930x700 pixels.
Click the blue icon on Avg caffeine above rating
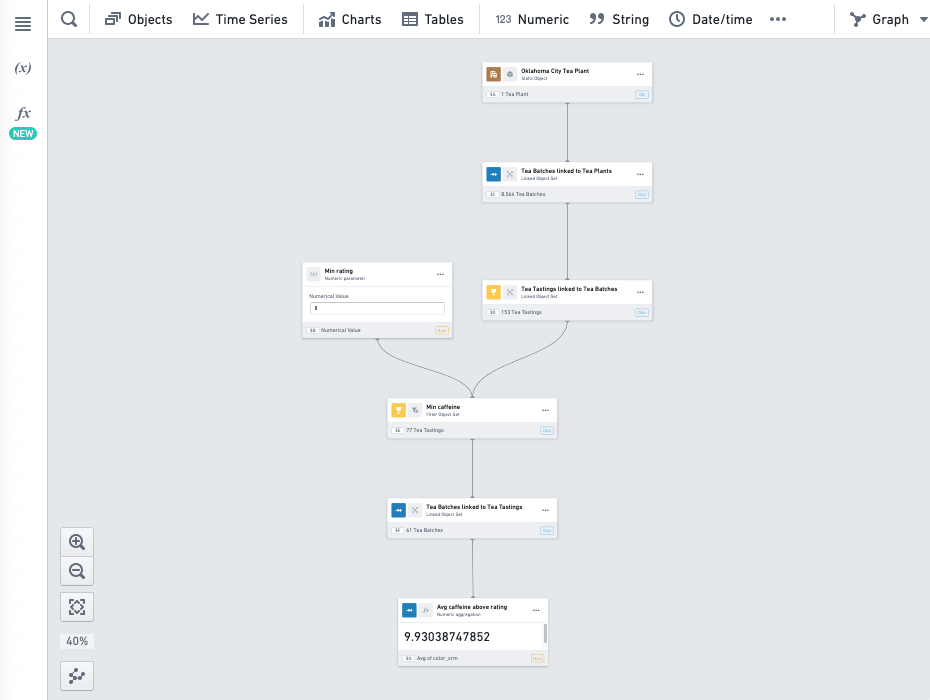pos(409,610)
